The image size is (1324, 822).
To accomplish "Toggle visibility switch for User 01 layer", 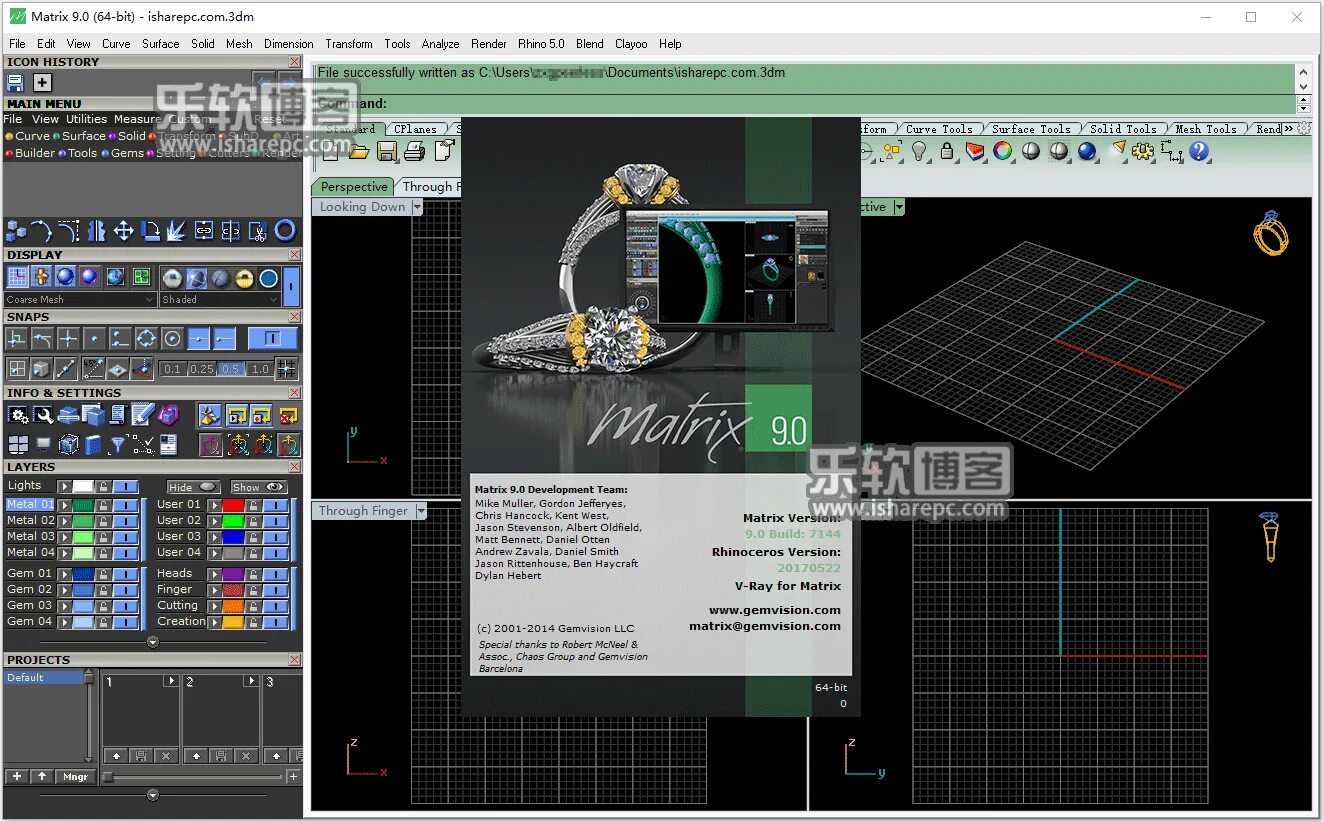I will 276,505.
